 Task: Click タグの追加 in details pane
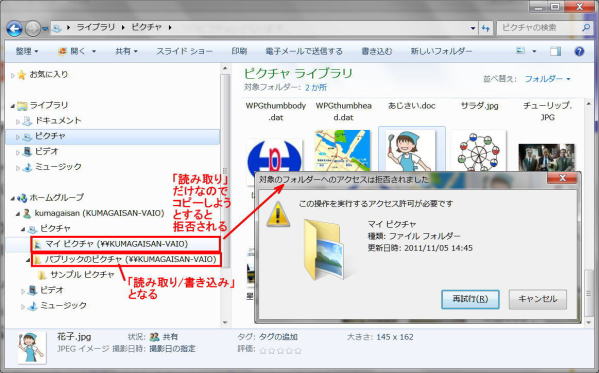pyautogui.click(x=278, y=337)
